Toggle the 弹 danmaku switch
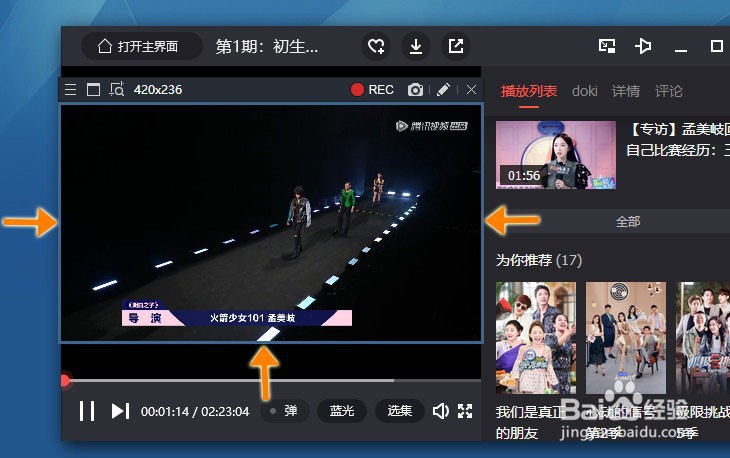730x458 pixels. pyautogui.click(x=284, y=411)
